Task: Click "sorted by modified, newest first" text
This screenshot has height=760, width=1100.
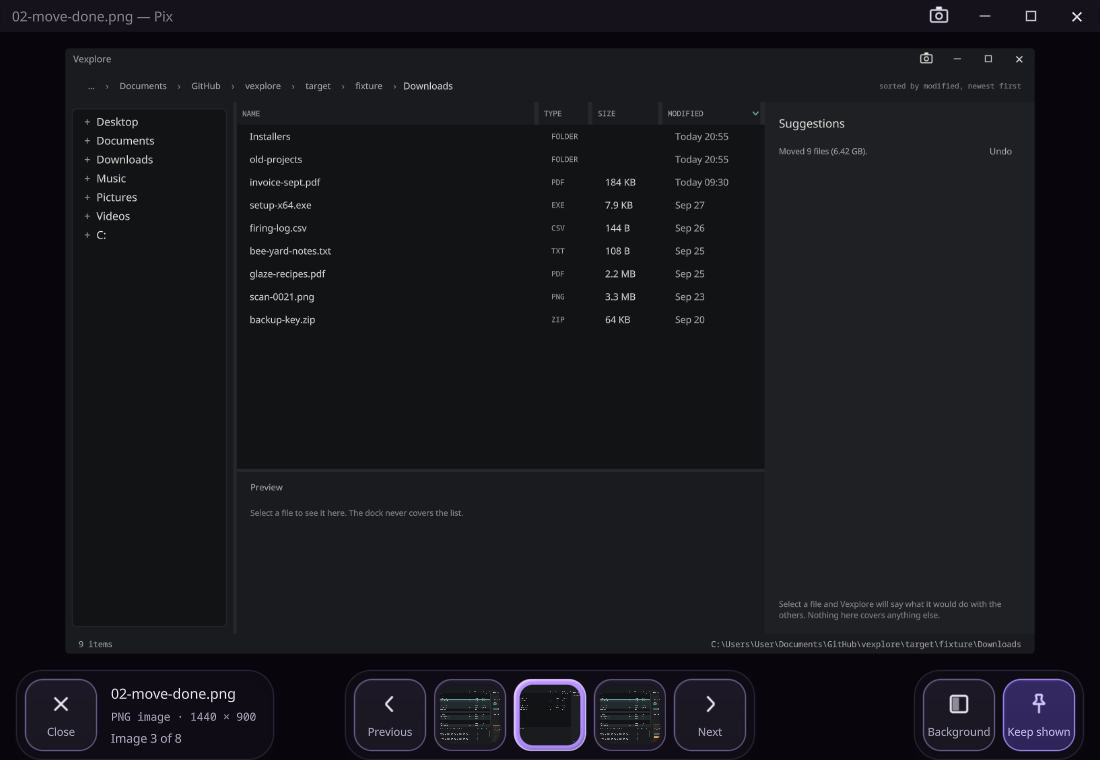Action: tap(950, 86)
